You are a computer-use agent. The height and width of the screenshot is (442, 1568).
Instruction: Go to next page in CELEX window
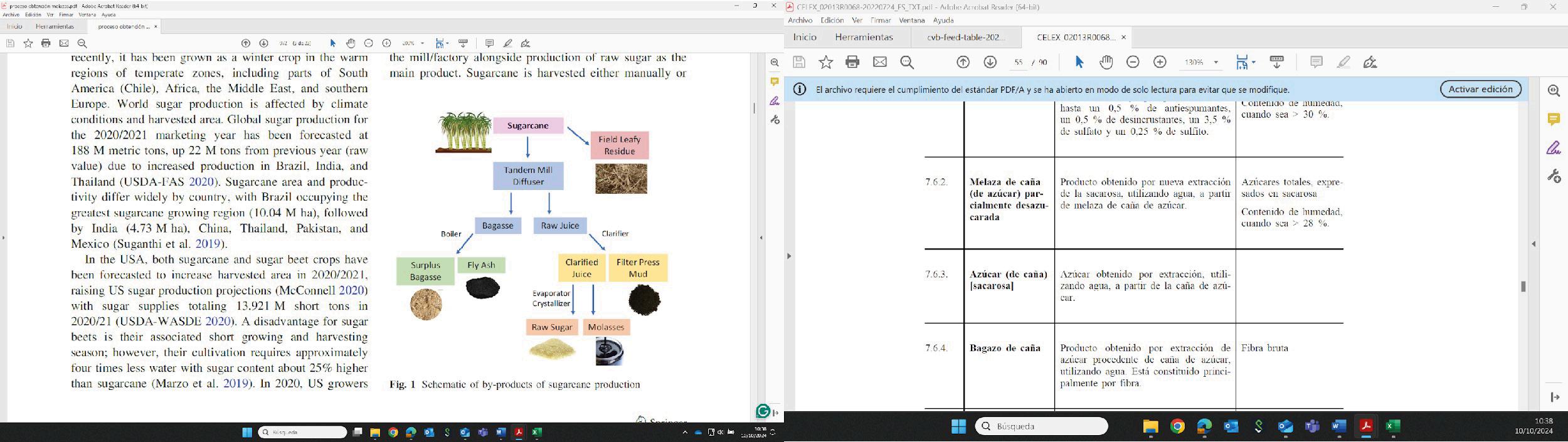(990, 62)
